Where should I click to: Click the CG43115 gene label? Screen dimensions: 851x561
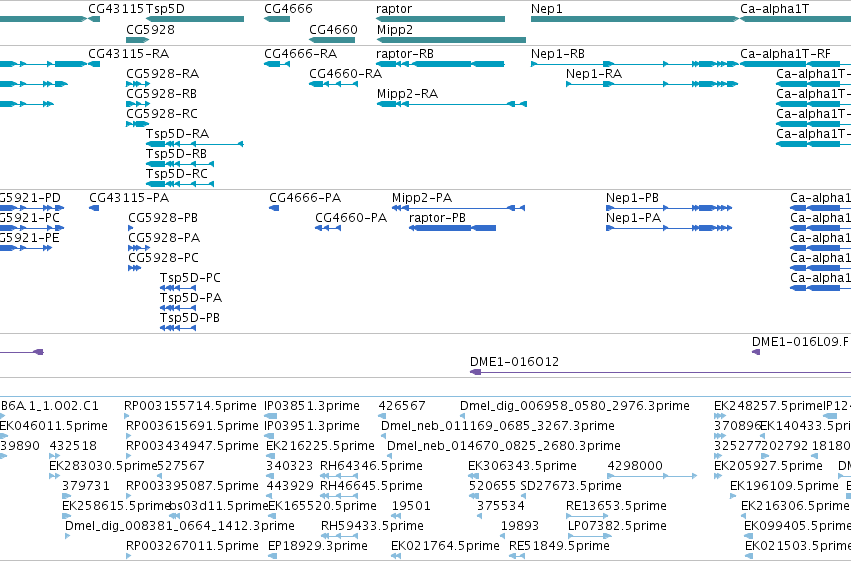click(x=116, y=9)
